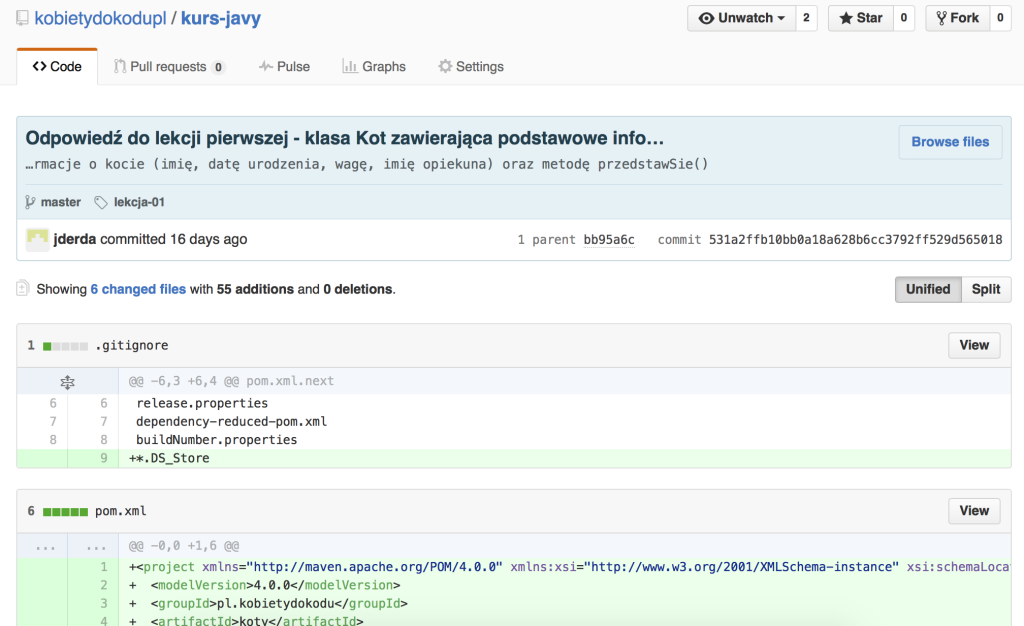This screenshot has width=1024, height=626.
Task: Click the .gitignore file name
Action: (x=131, y=345)
